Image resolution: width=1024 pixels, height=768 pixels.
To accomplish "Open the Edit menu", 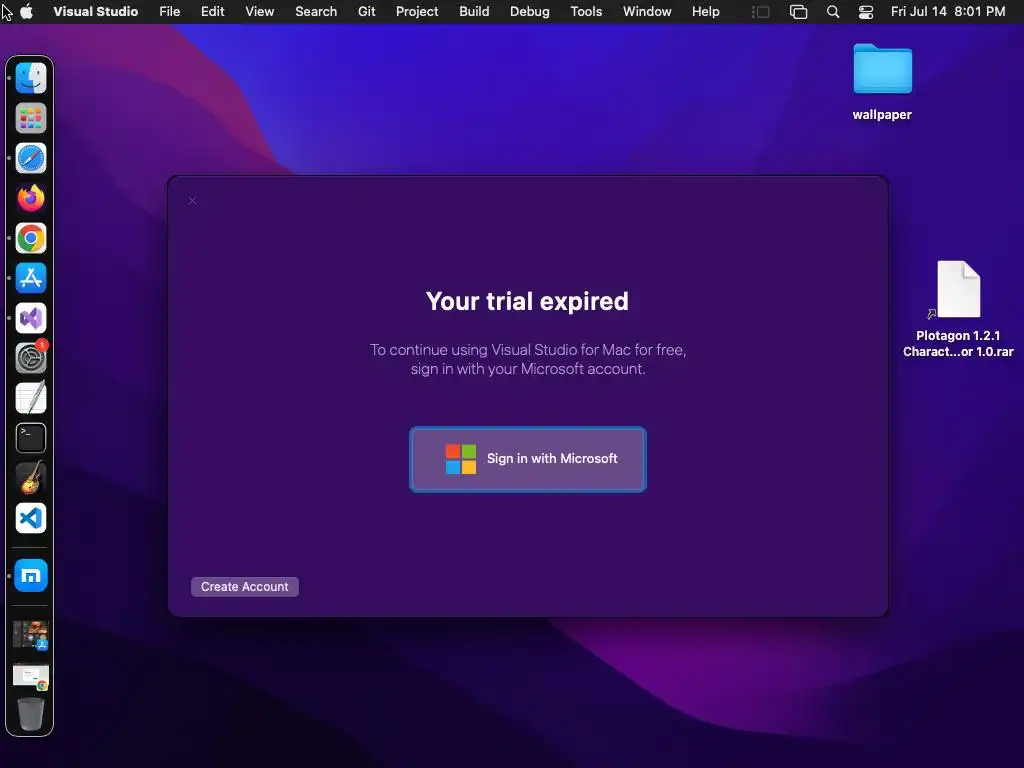I will coord(212,12).
